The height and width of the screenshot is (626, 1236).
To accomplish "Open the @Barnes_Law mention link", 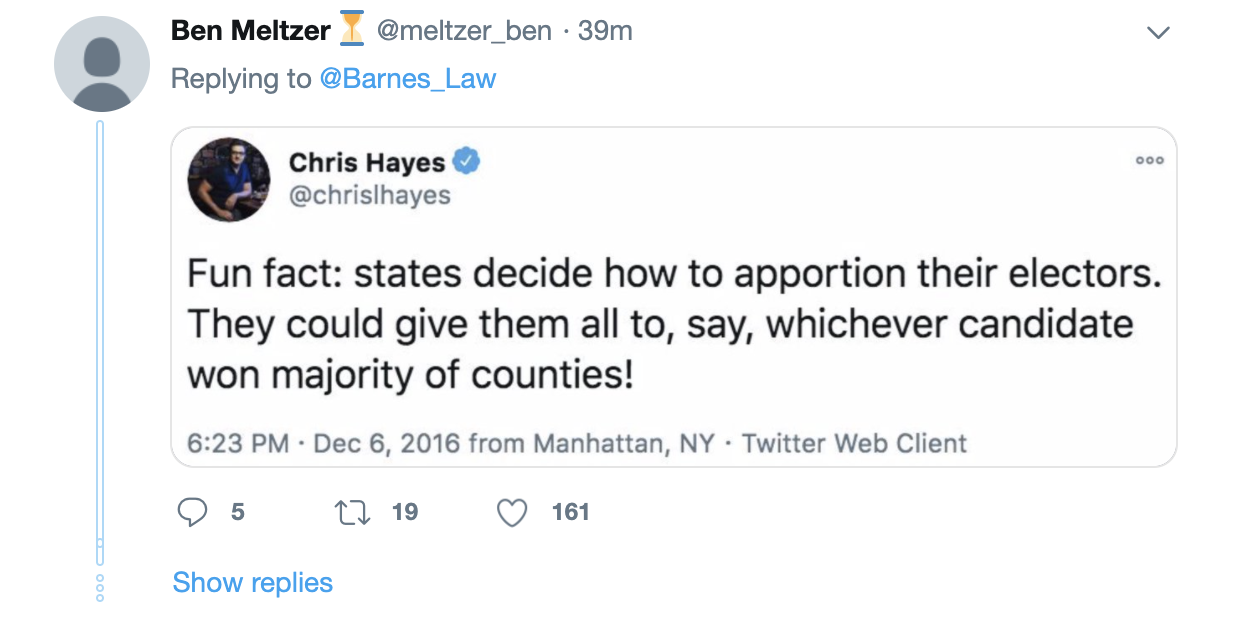I will click(408, 79).
